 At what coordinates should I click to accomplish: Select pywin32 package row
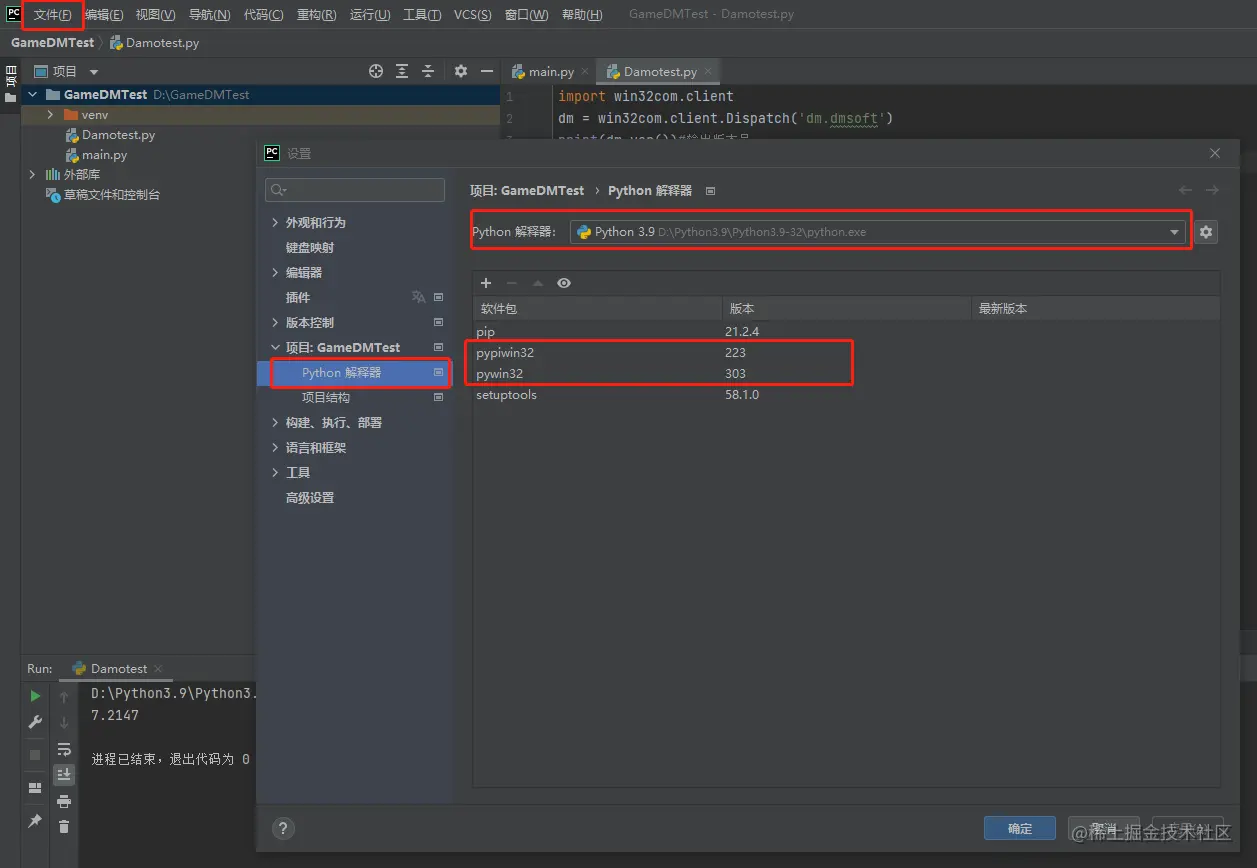(846, 373)
